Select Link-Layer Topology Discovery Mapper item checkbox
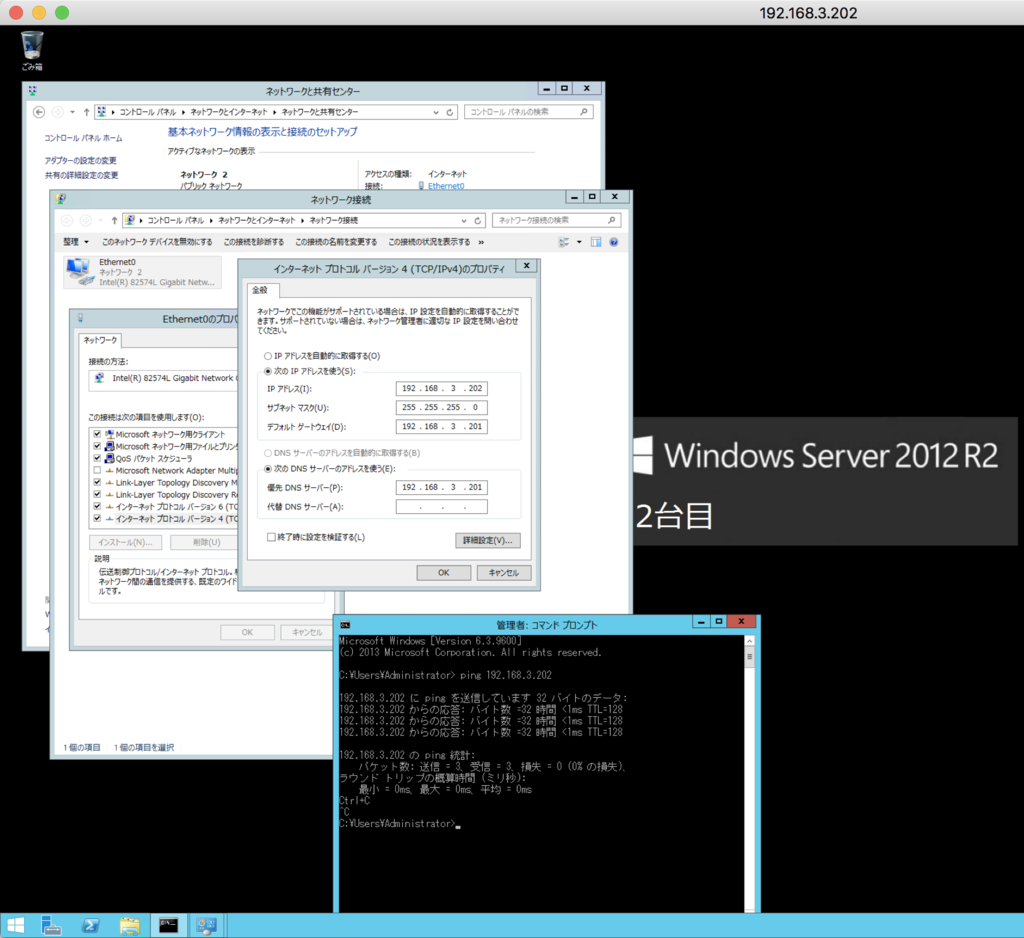This screenshot has width=1024, height=938. (97, 483)
